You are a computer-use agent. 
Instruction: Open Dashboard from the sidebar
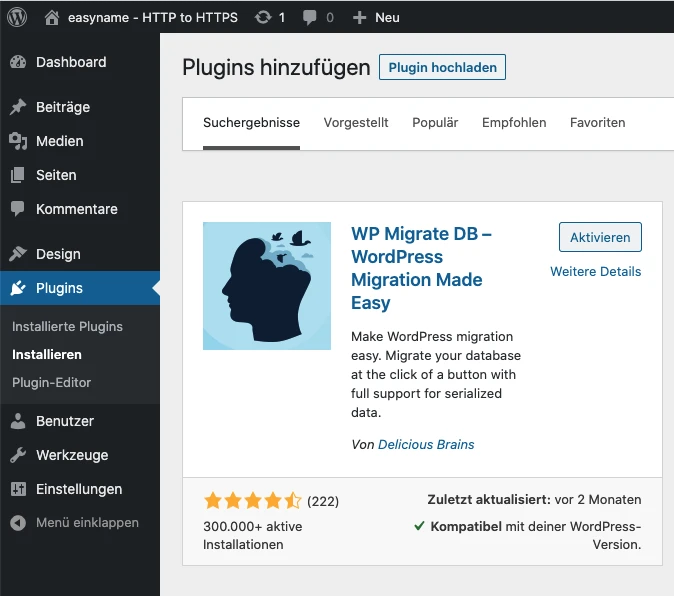click(70, 62)
